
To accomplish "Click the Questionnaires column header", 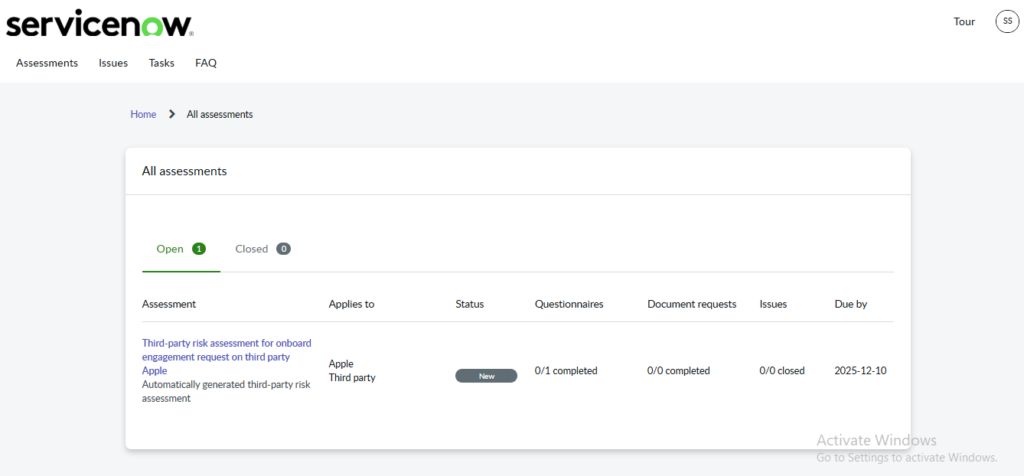I will pyautogui.click(x=568, y=304).
